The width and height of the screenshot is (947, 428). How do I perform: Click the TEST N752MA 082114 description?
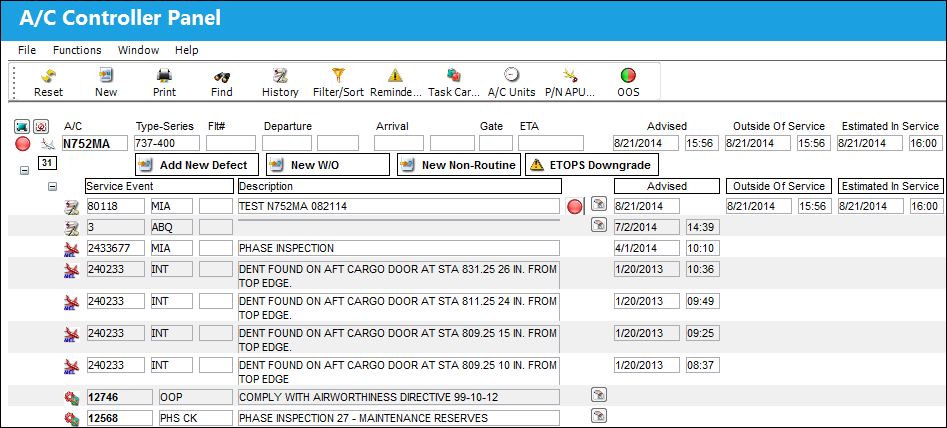pos(399,206)
